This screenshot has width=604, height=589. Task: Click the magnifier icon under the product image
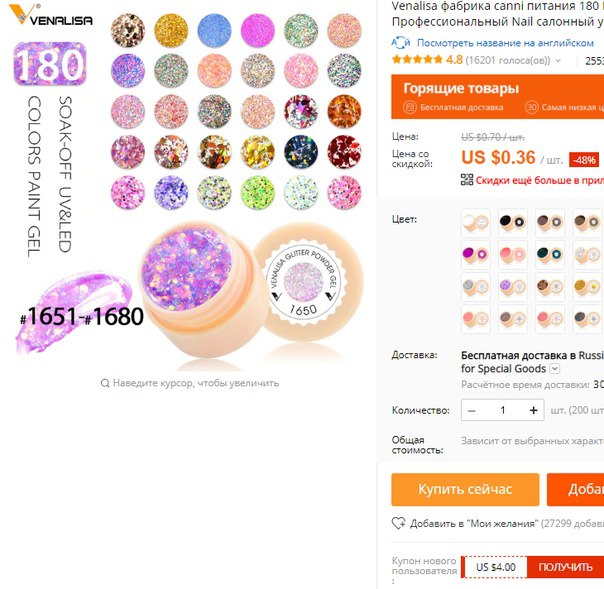[105, 383]
